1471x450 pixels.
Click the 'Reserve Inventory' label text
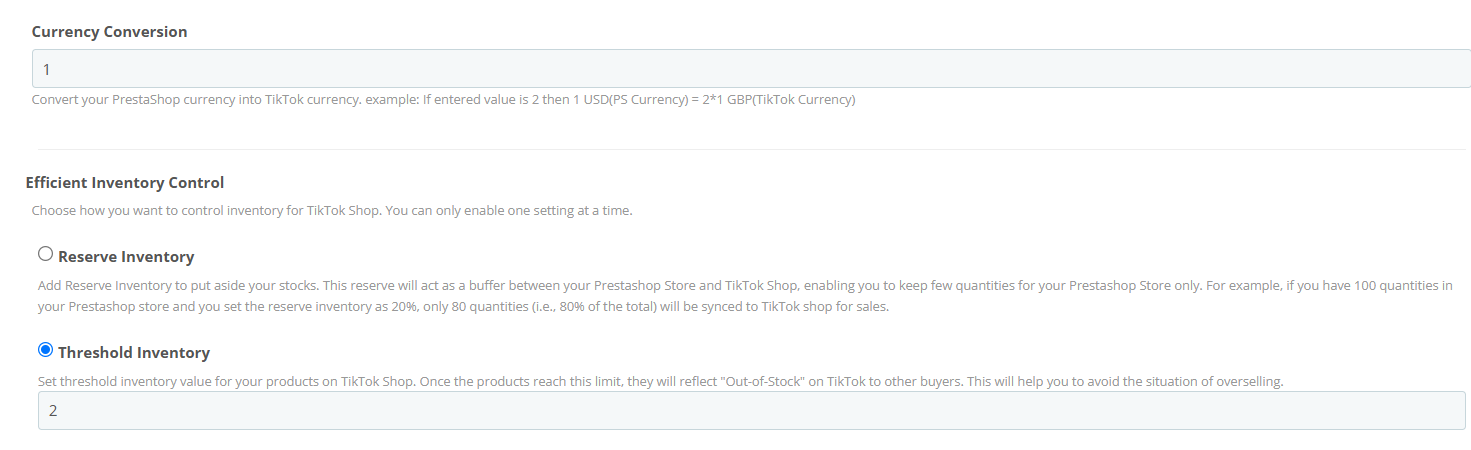pos(126,257)
